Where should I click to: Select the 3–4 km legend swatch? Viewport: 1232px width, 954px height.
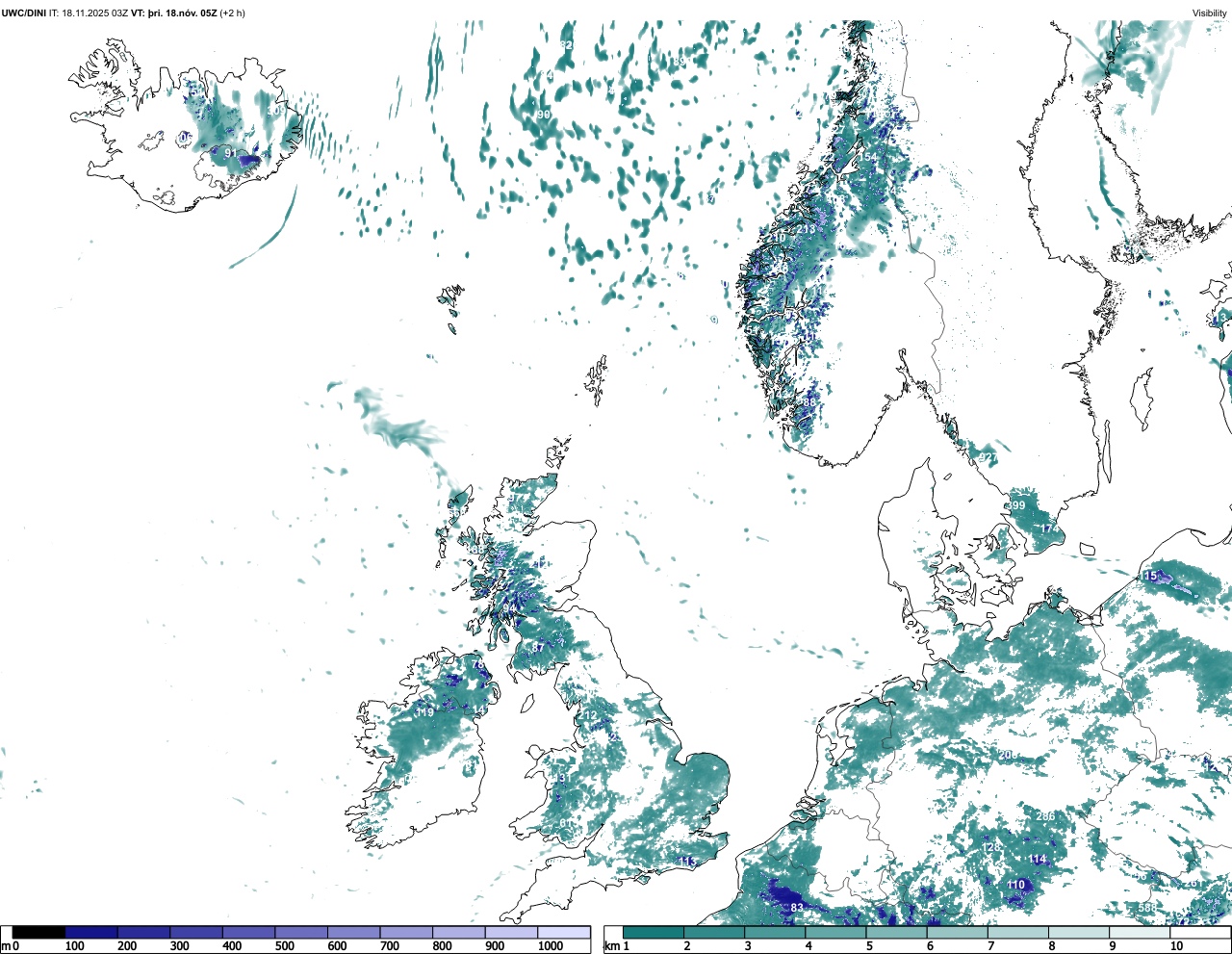coord(775,933)
